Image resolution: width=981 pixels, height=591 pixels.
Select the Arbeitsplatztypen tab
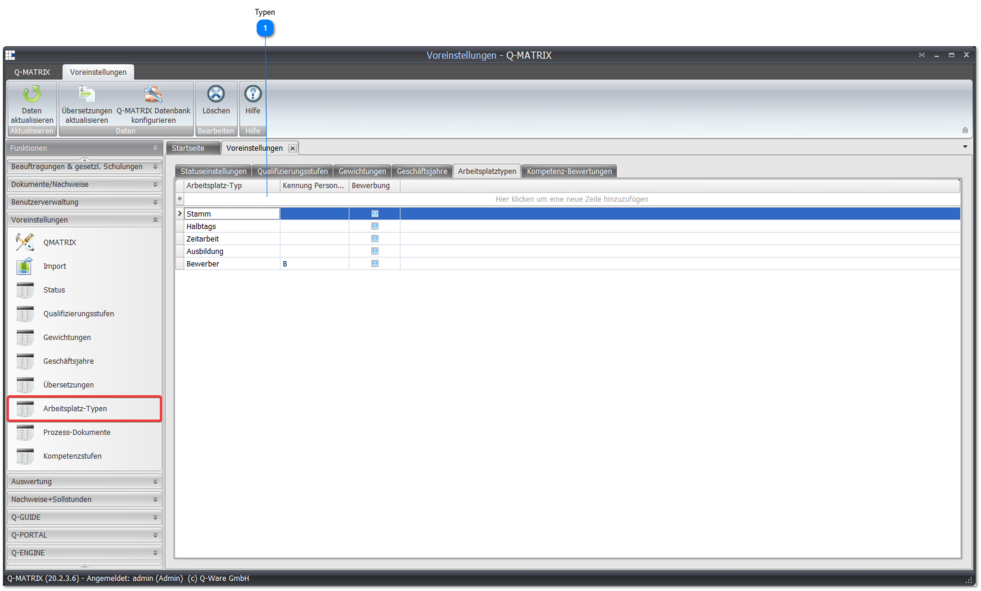pyautogui.click(x=487, y=171)
